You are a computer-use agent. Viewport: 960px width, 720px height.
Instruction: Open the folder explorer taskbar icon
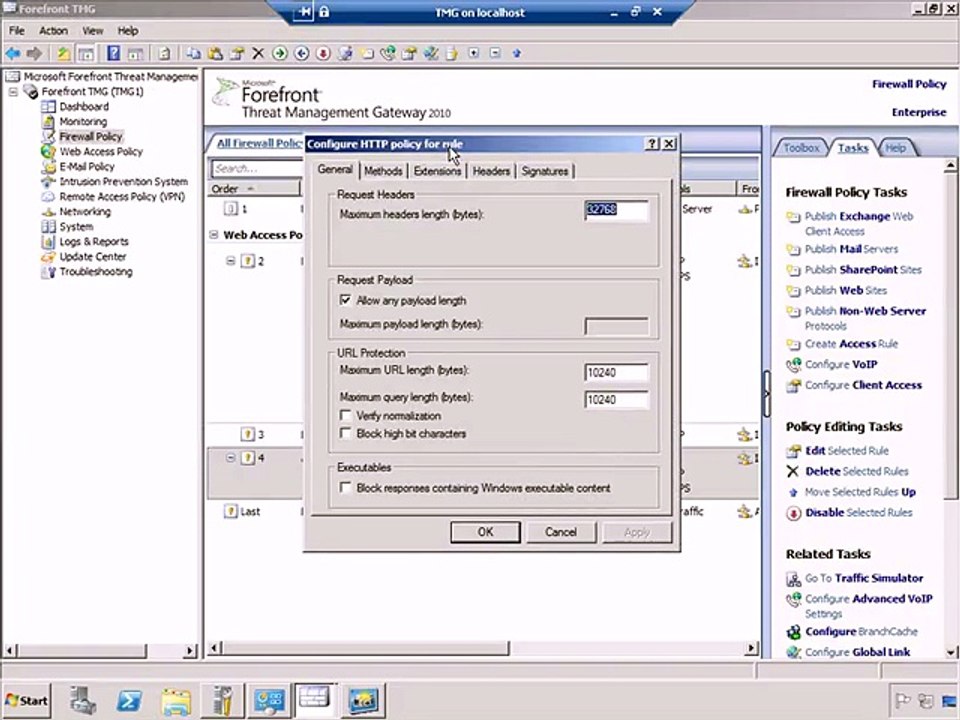176,700
